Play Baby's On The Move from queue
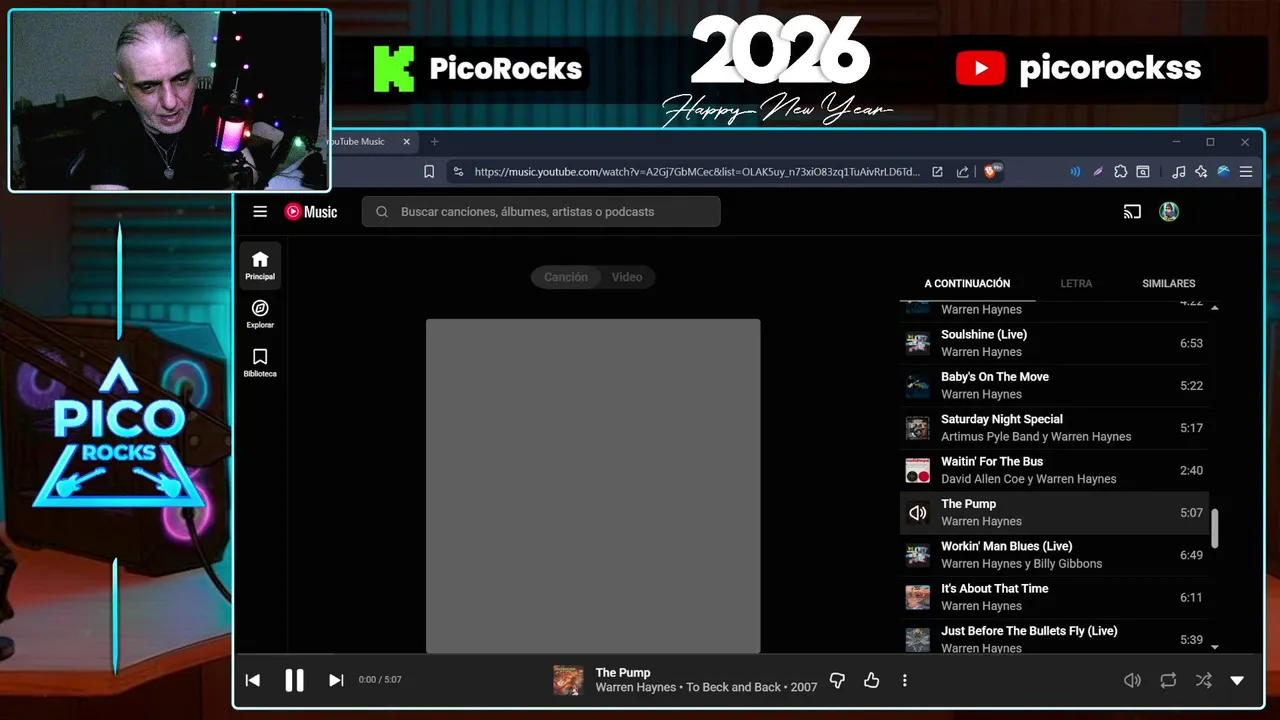The width and height of the screenshot is (1280, 720). pyautogui.click(x=1055, y=385)
